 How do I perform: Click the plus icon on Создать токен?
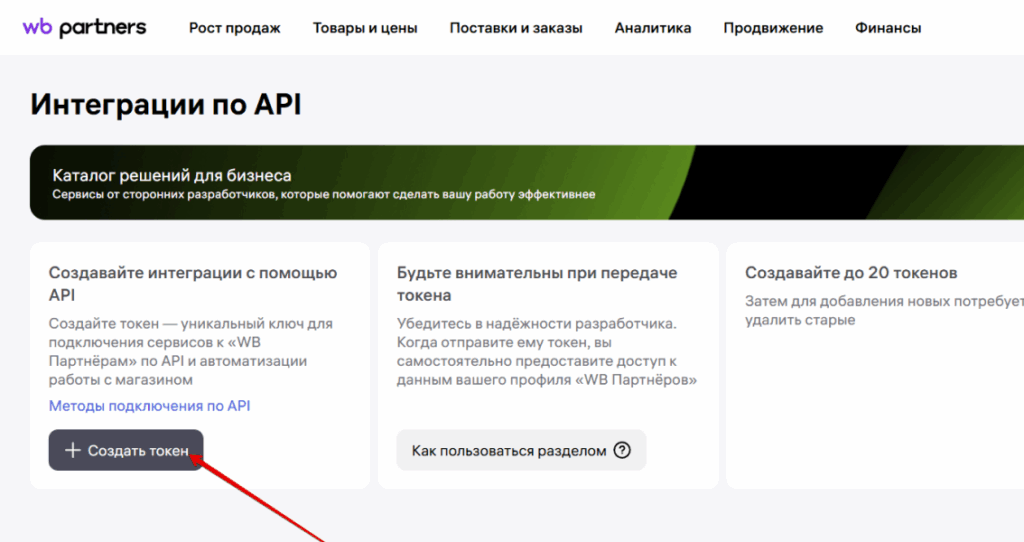(x=72, y=451)
